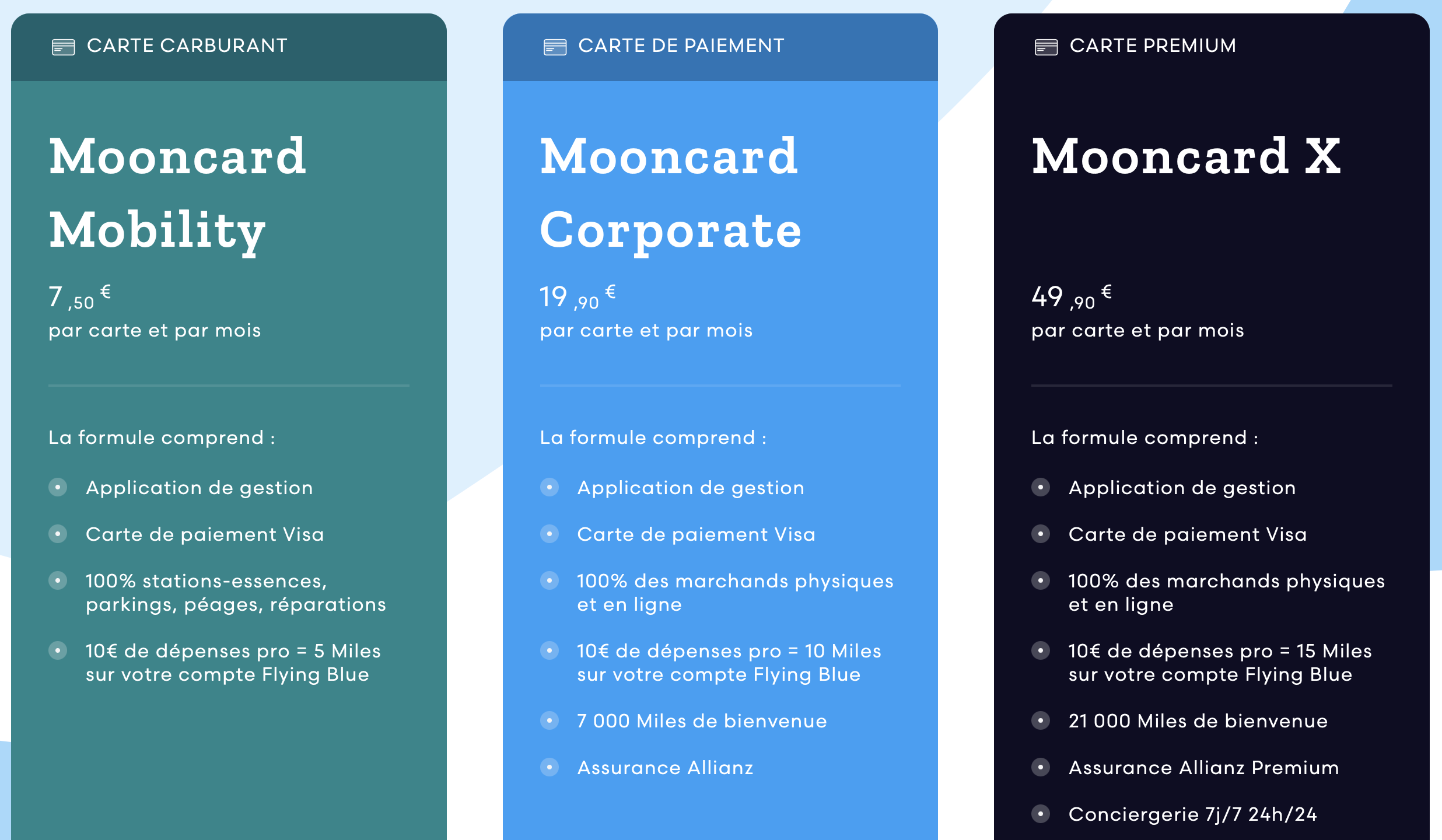Click the card icon beside CARTE DE PAIEMENT
This screenshot has height=840, width=1442.
pos(555,47)
